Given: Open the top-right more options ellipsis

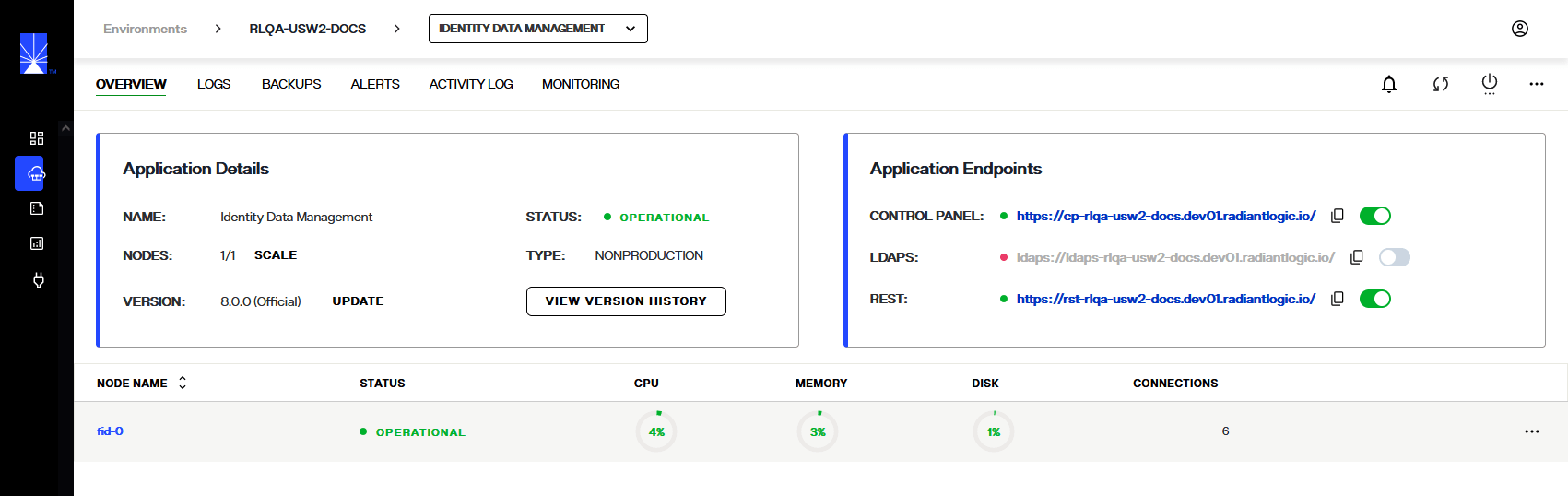Looking at the screenshot, I should click(x=1537, y=84).
